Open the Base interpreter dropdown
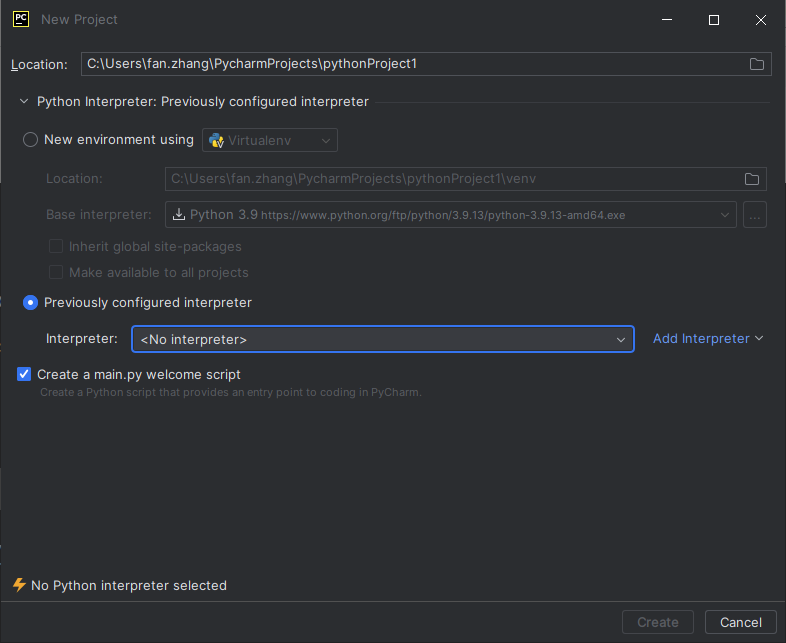This screenshot has width=786, height=643. tap(451, 215)
